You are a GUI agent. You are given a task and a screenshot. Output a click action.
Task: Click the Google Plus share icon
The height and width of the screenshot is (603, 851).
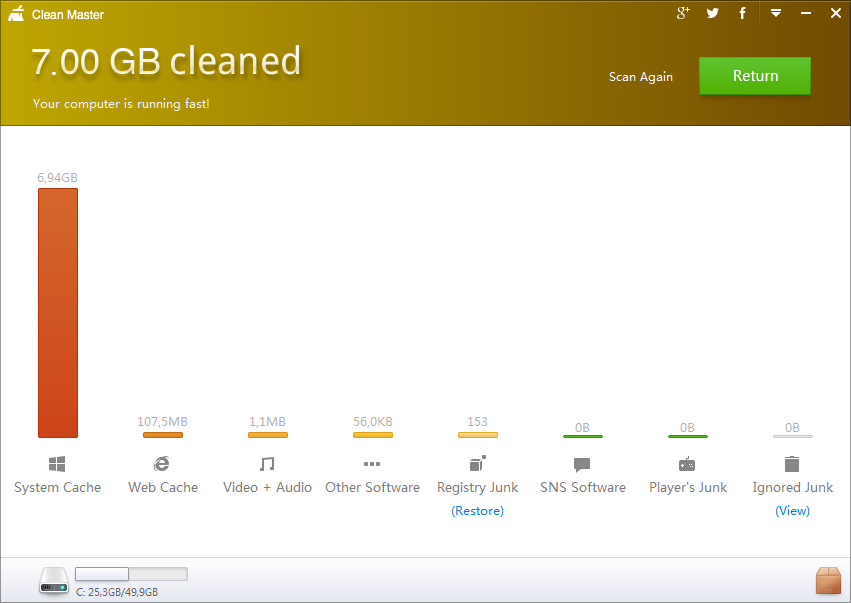coord(683,13)
